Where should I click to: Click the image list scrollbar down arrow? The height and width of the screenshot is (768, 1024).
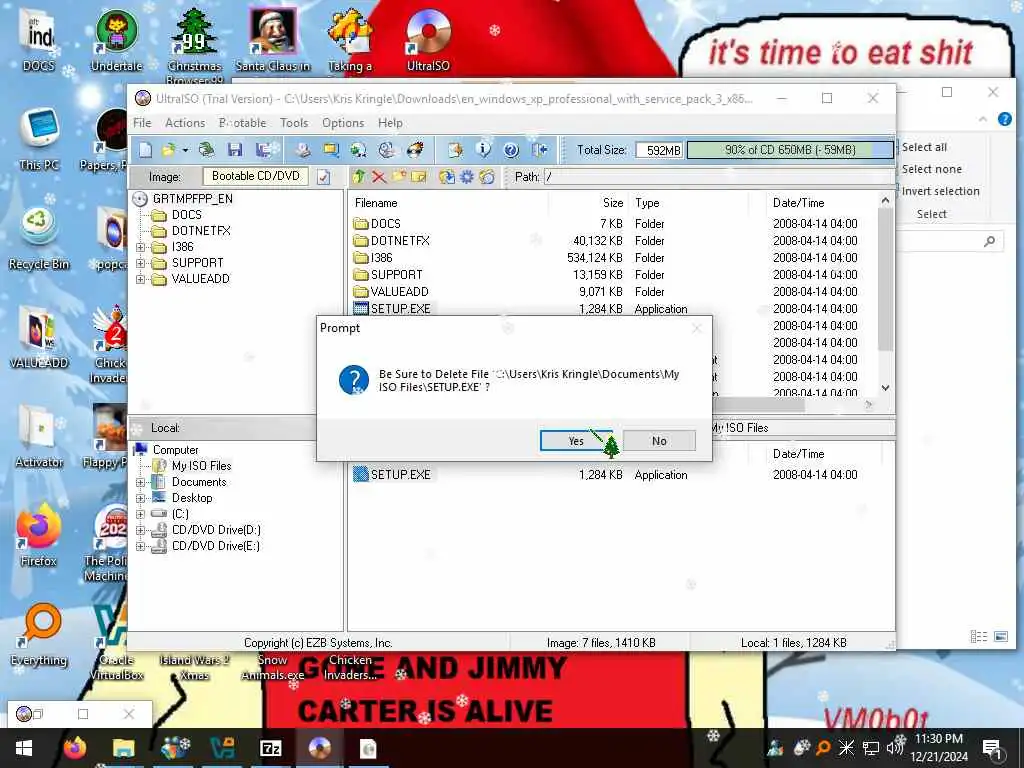coord(885,388)
